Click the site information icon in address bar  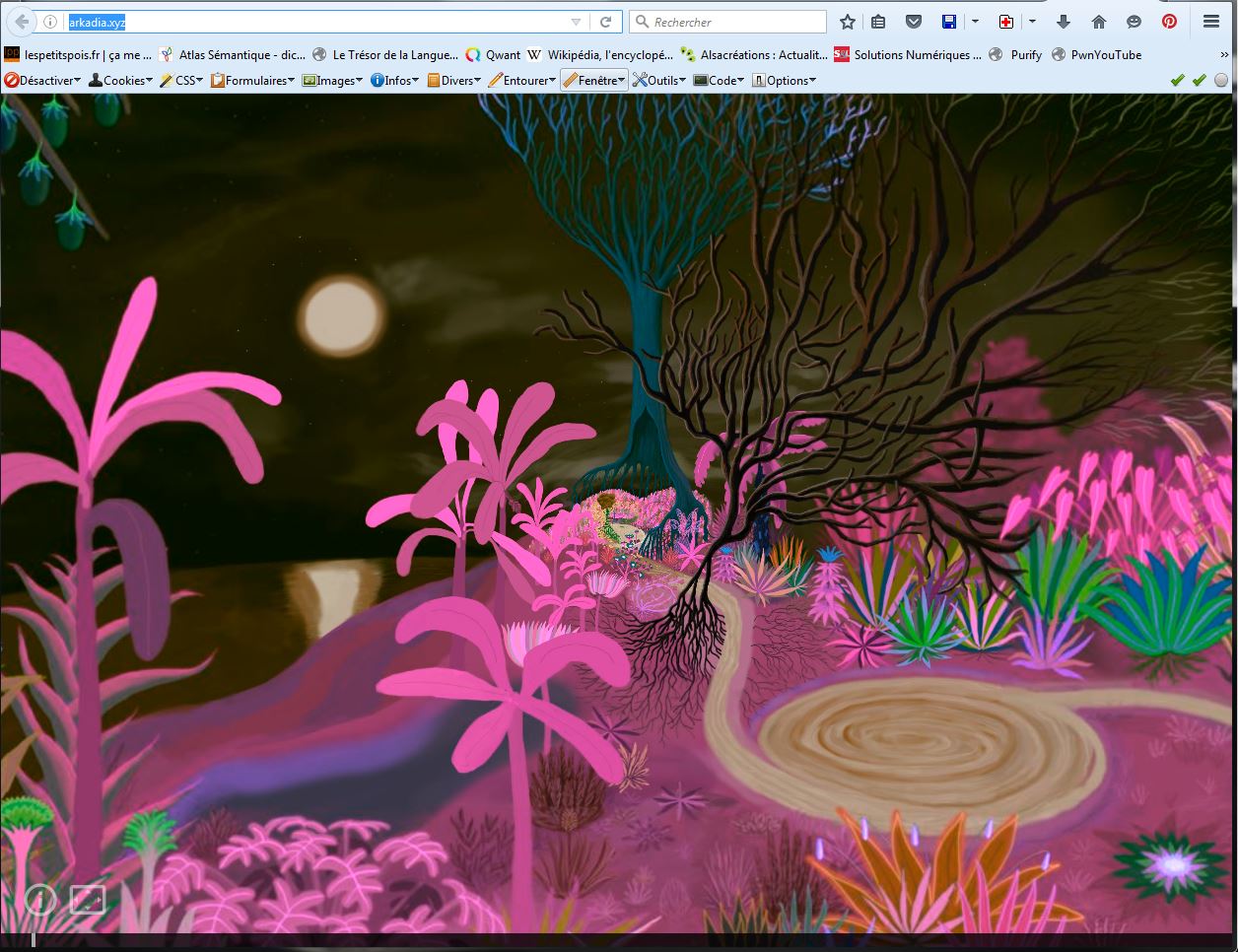pos(50,22)
